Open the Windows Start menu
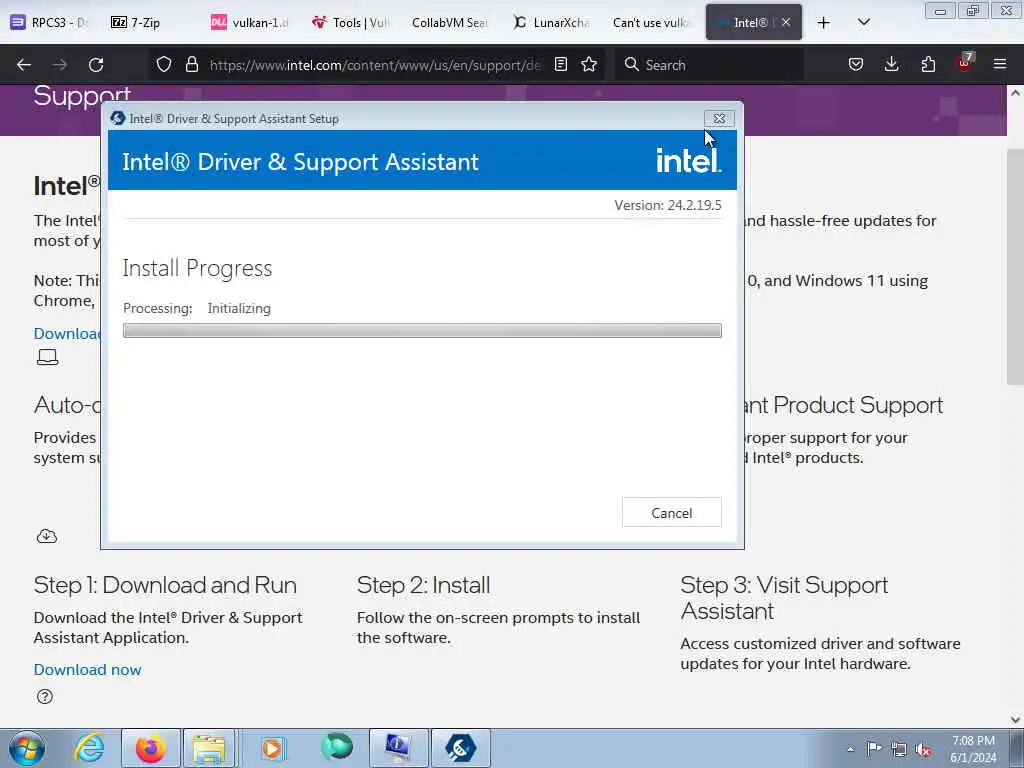The width and height of the screenshot is (1024, 768). pos(27,748)
